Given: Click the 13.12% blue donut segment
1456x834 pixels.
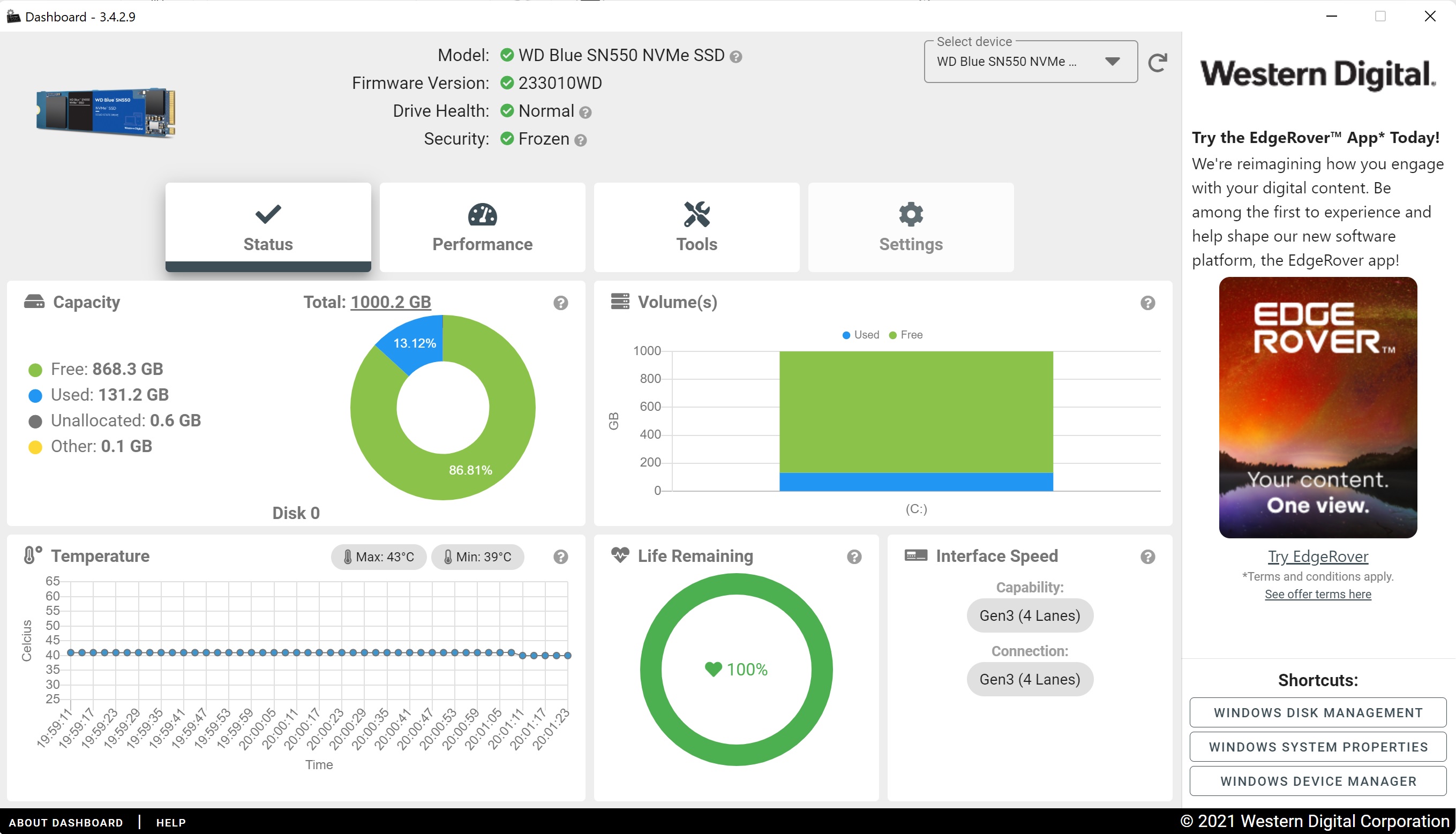Looking at the screenshot, I should [x=415, y=343].
